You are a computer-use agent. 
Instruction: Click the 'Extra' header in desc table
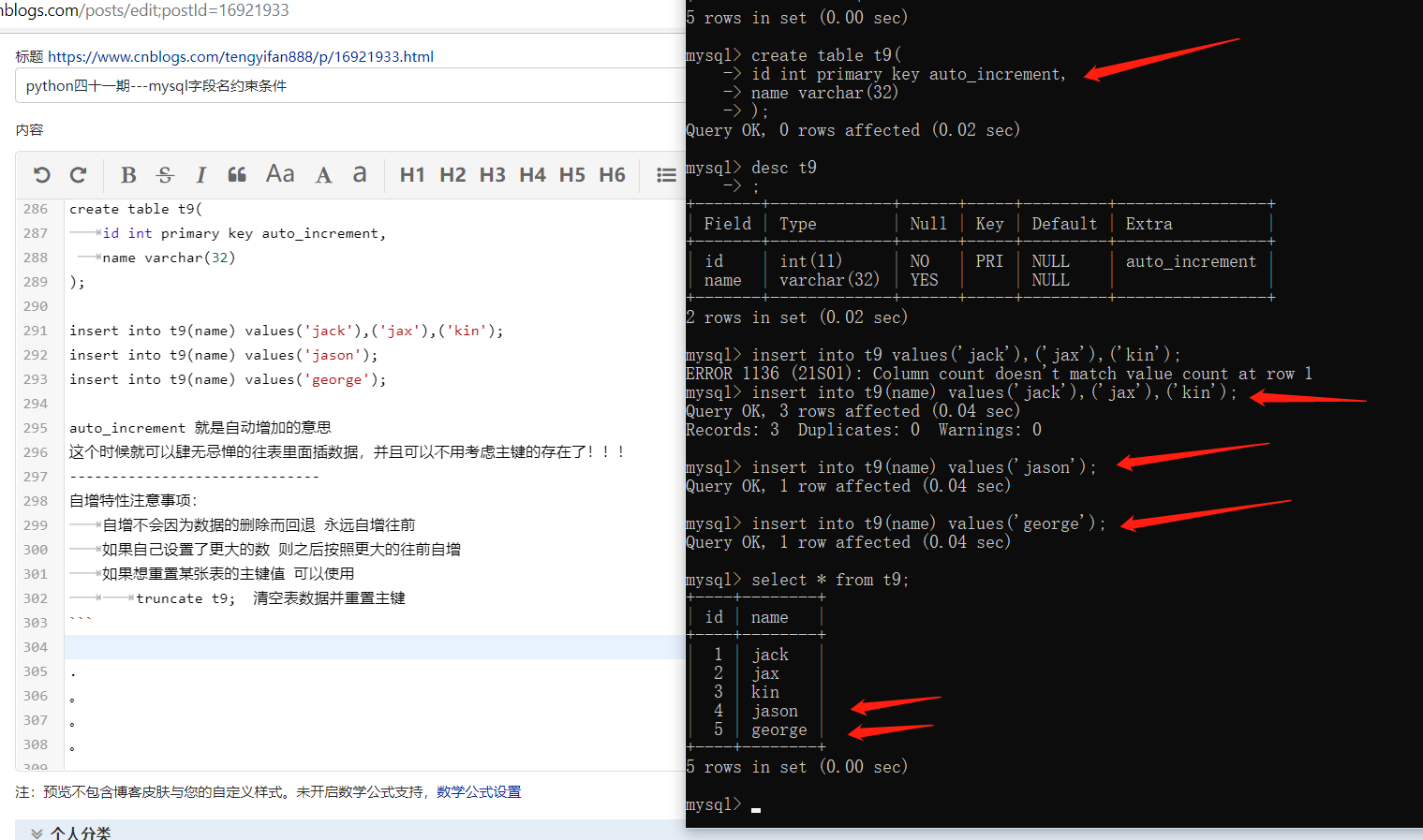coord(1149,224)
